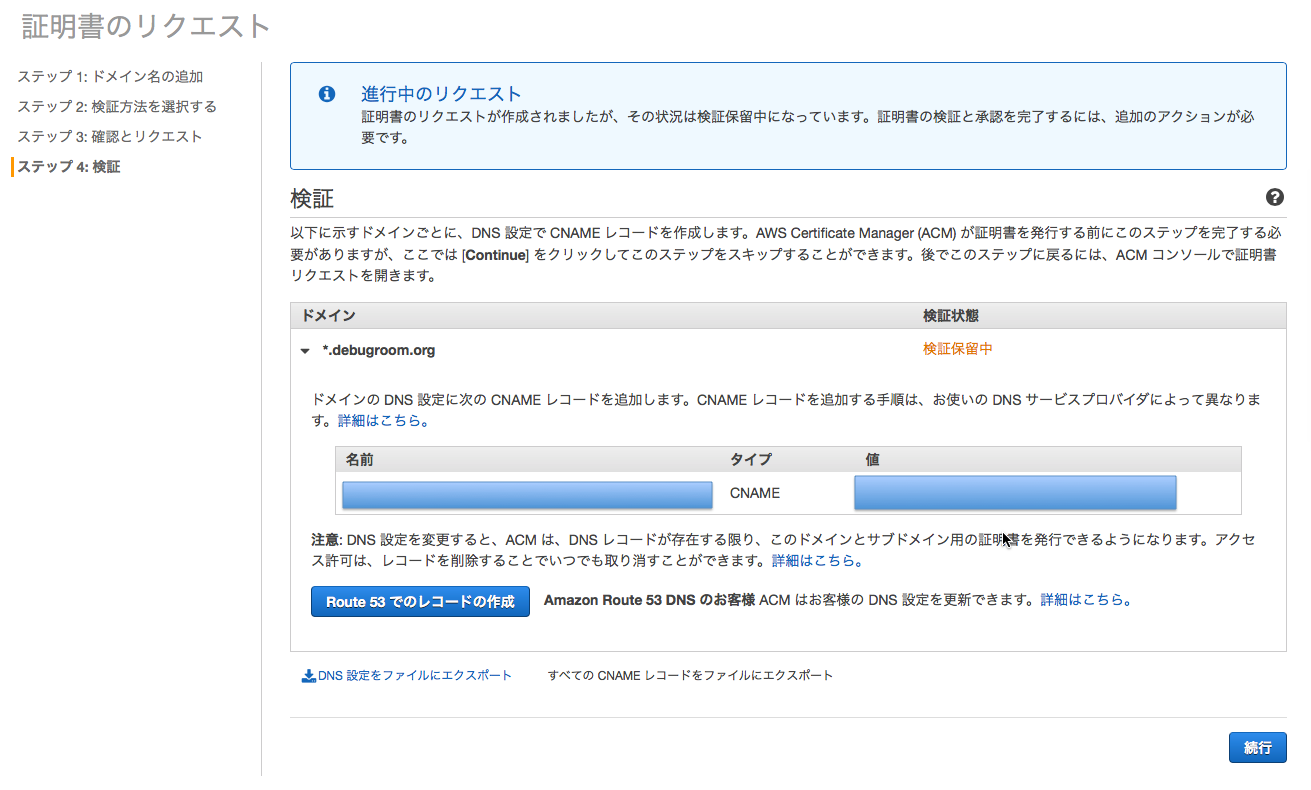Click the CNAME type cell
The height and width of the screenshot is (790, 1311).
[x=755, y=493]
